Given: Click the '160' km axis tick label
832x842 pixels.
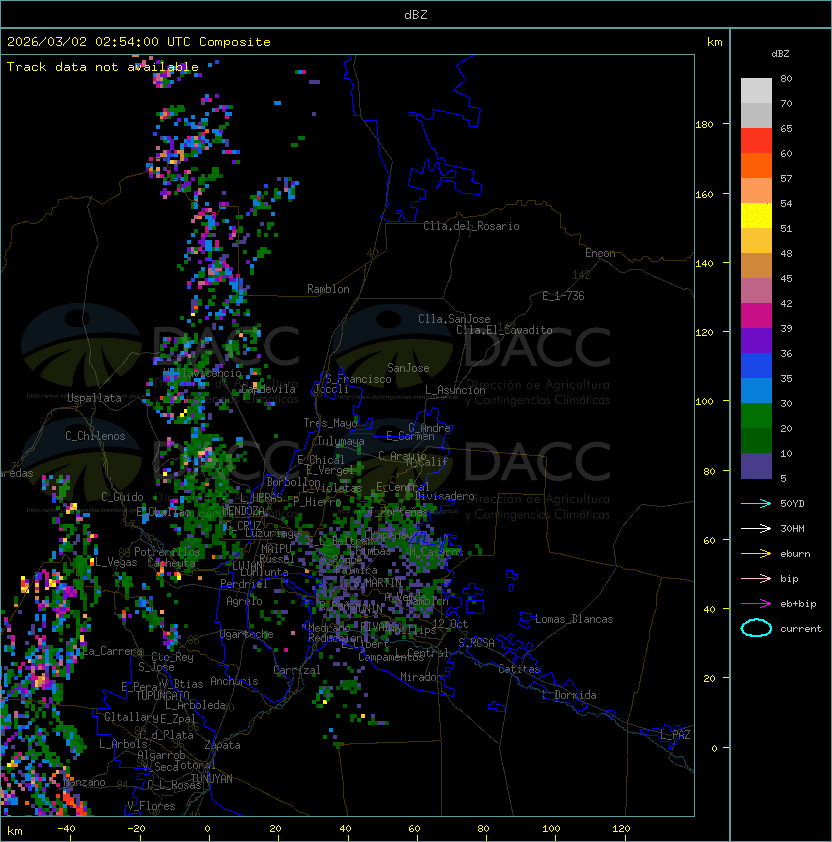Looking at the screenshot, I should click(704, 194).
